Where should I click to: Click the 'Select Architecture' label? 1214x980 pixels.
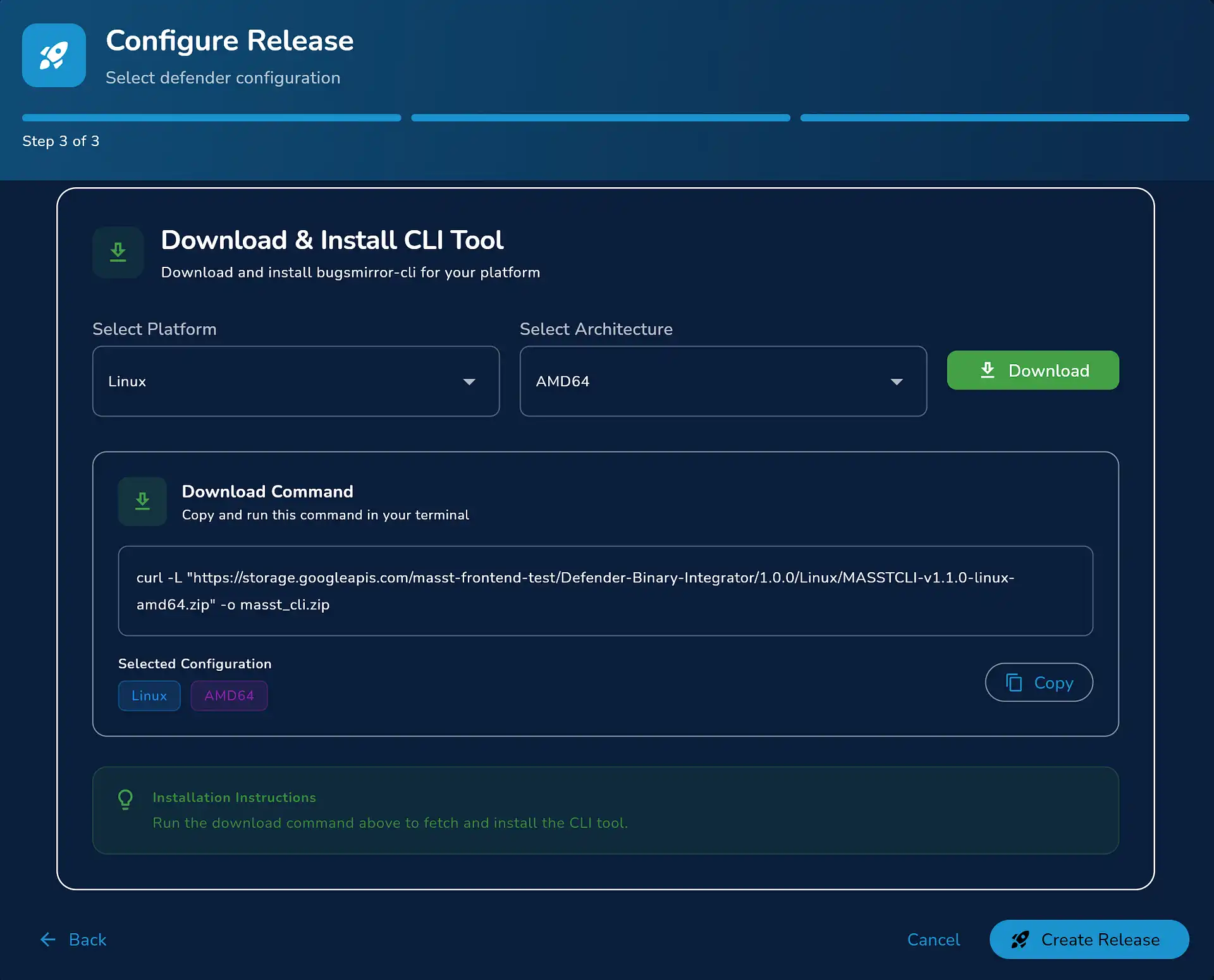click(x=596, y=329)
